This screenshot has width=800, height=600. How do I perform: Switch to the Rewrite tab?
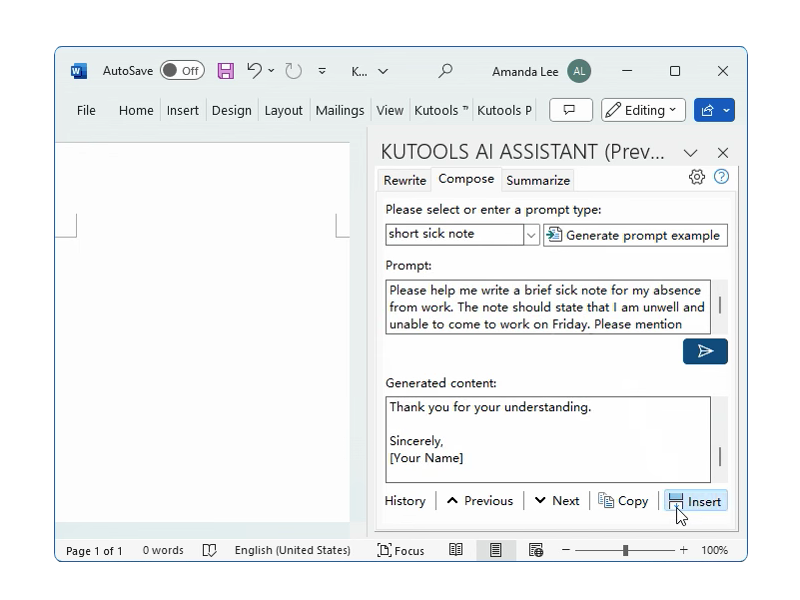tap(405, 180)
